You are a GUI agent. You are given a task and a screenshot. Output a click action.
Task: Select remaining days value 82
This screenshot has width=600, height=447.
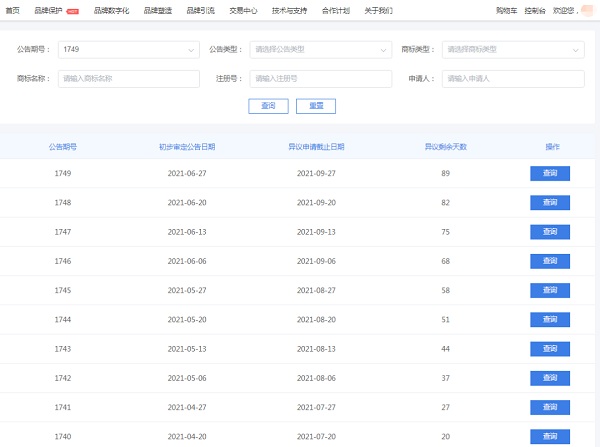coord(445,202)
